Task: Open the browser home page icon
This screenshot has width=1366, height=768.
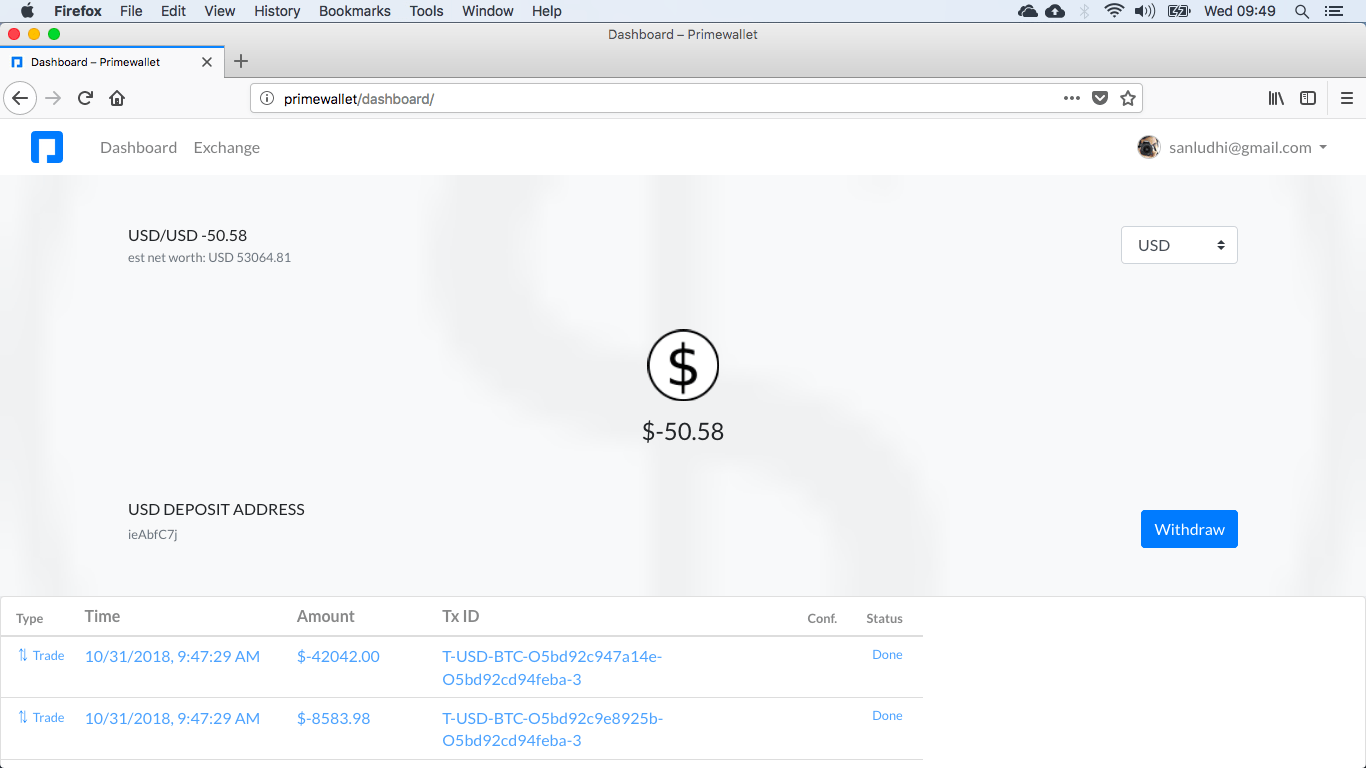Action: coord(117,98)
